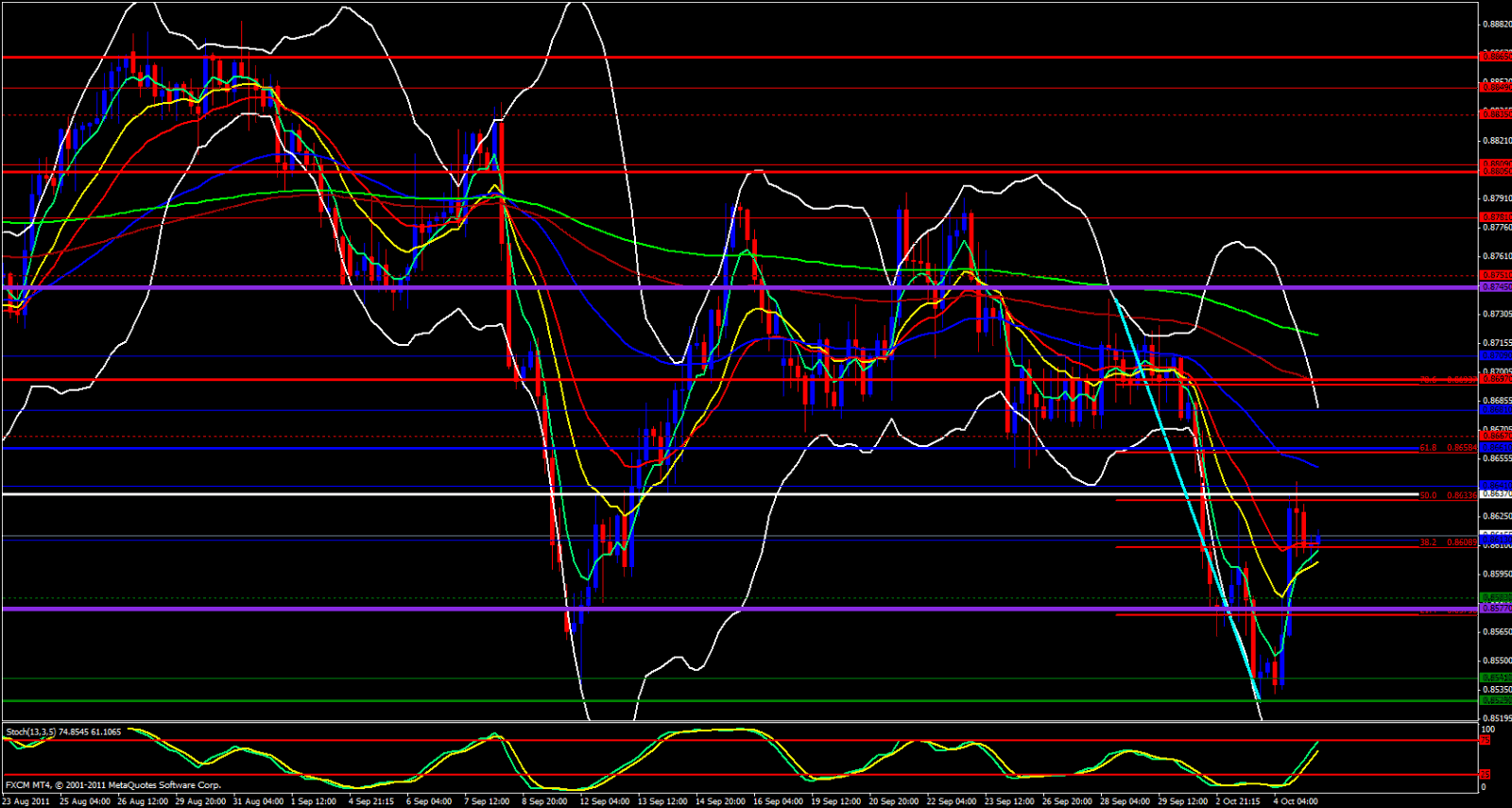Click the '13 Sep 12:00' time label
This screenshot has width=1512, height=808.
[x=662, y=801]
